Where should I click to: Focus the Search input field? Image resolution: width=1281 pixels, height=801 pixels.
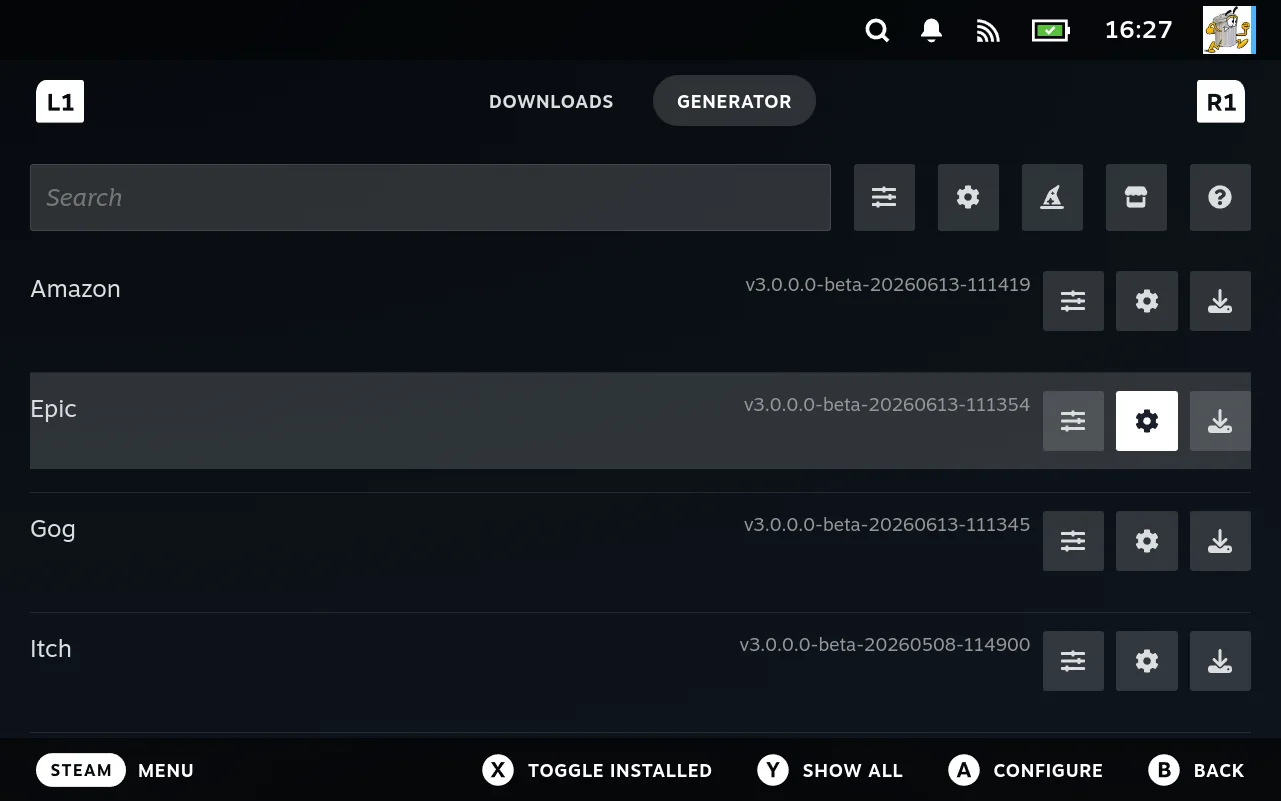coord(430,198)
